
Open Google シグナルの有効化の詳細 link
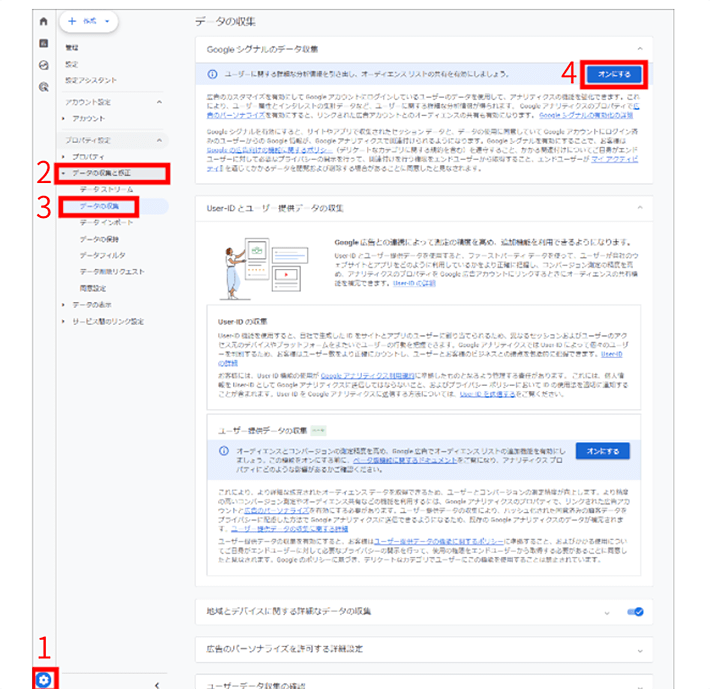point(586,115)
